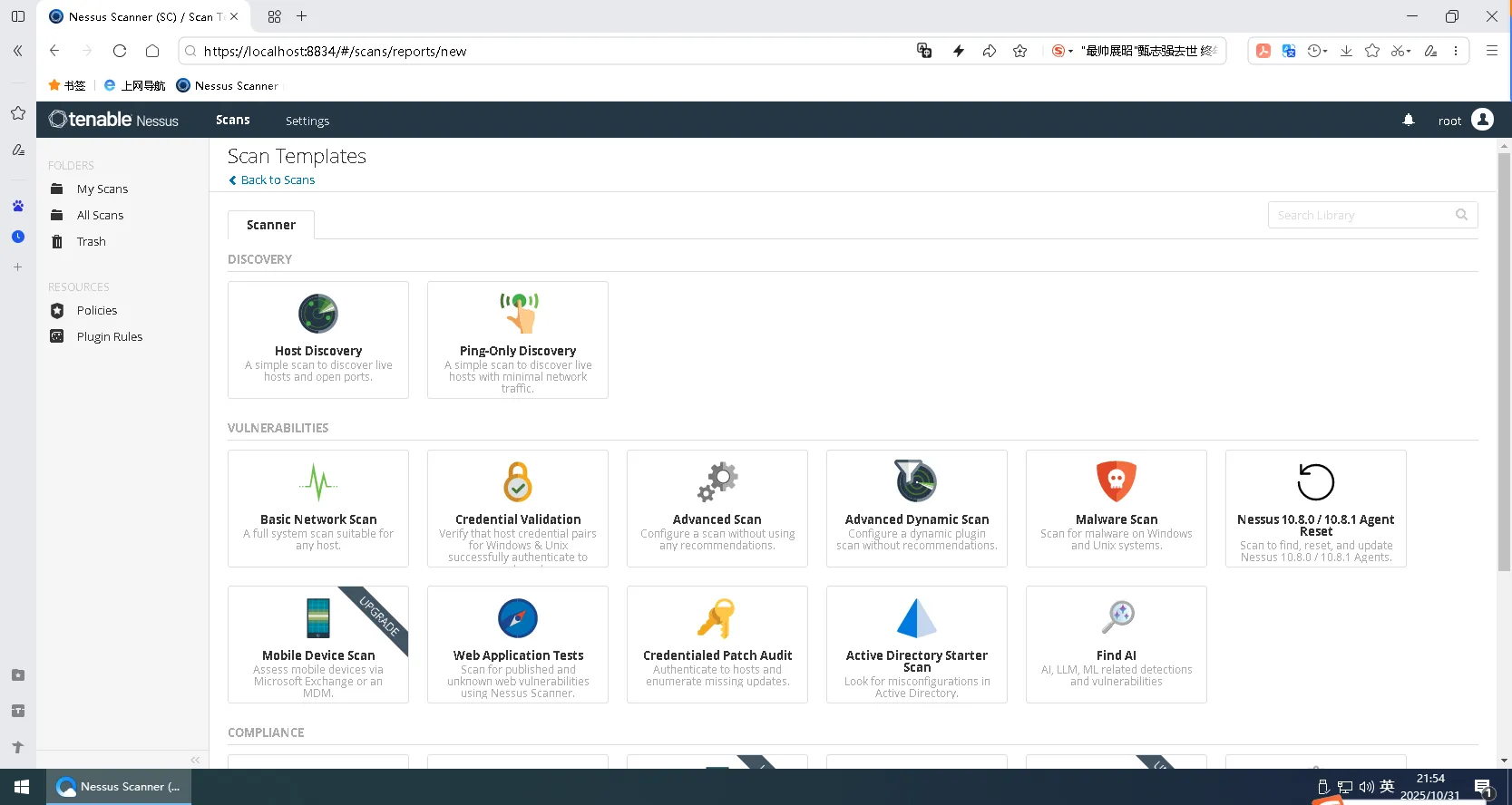Open Settings in top navigation
The image size is (1512, 805).
coord(307,121)
